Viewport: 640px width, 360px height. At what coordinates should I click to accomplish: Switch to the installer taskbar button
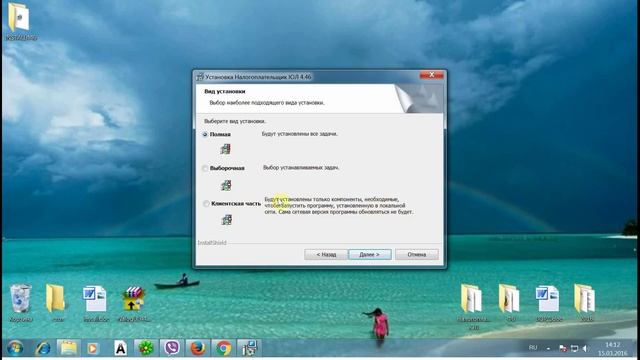pyautogui.click(x=249, y=348)
